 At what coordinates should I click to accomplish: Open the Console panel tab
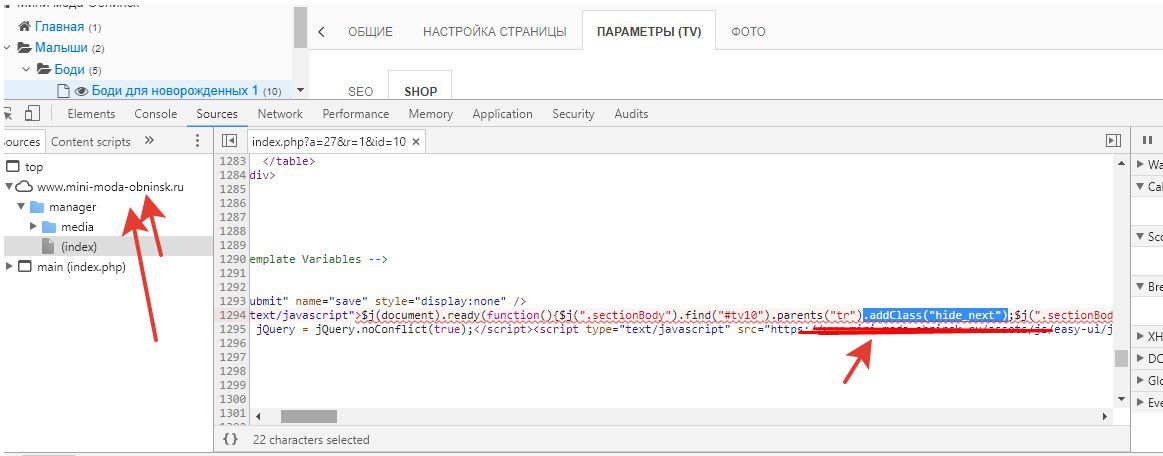(156, 113)
